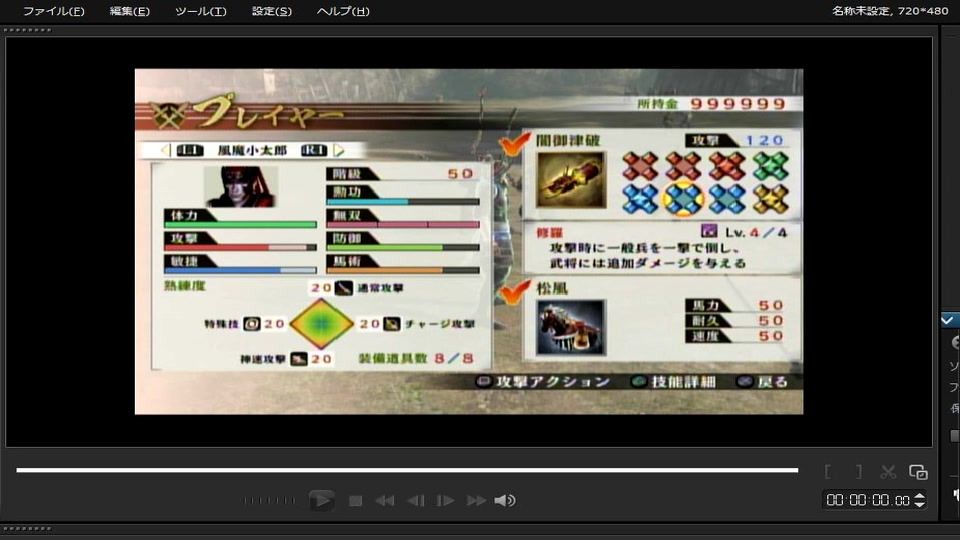Click the frames field of the timecode
The width and height of the screenshot is (960, 540).
[901, 500]
